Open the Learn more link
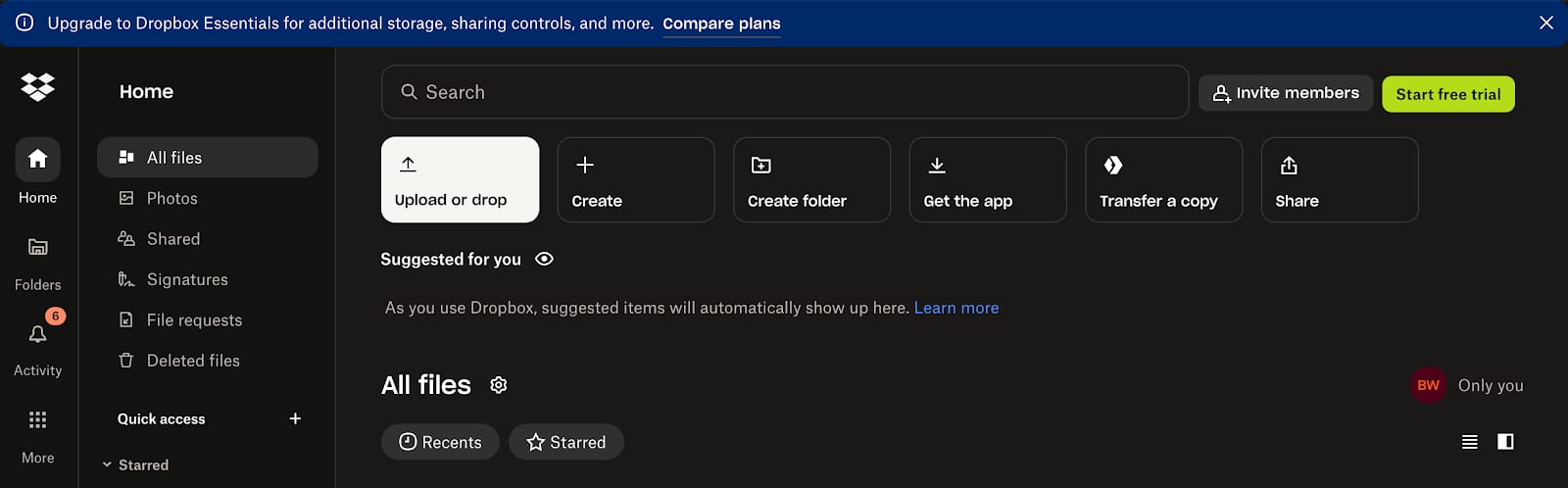1568x488 pixels. [x=956, y=308]
